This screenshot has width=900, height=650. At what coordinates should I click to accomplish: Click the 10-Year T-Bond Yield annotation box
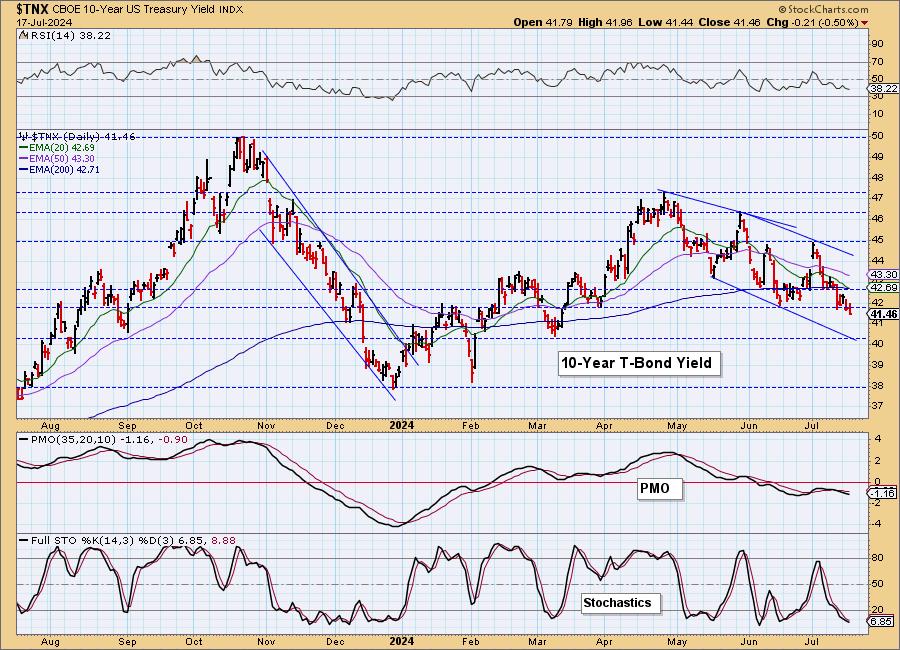tap(639, 363)
